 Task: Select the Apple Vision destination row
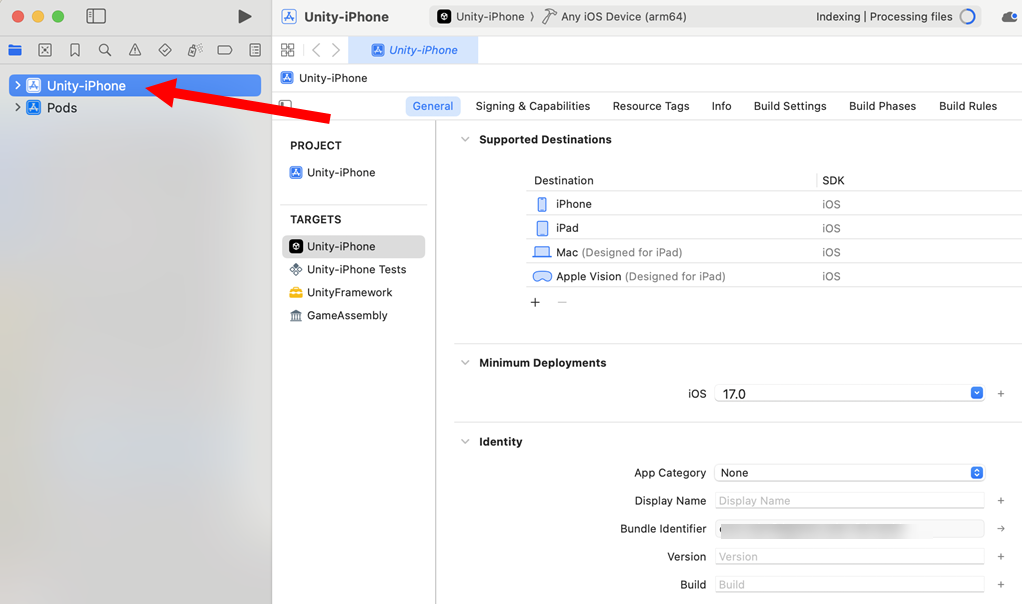tap(774, 276)
